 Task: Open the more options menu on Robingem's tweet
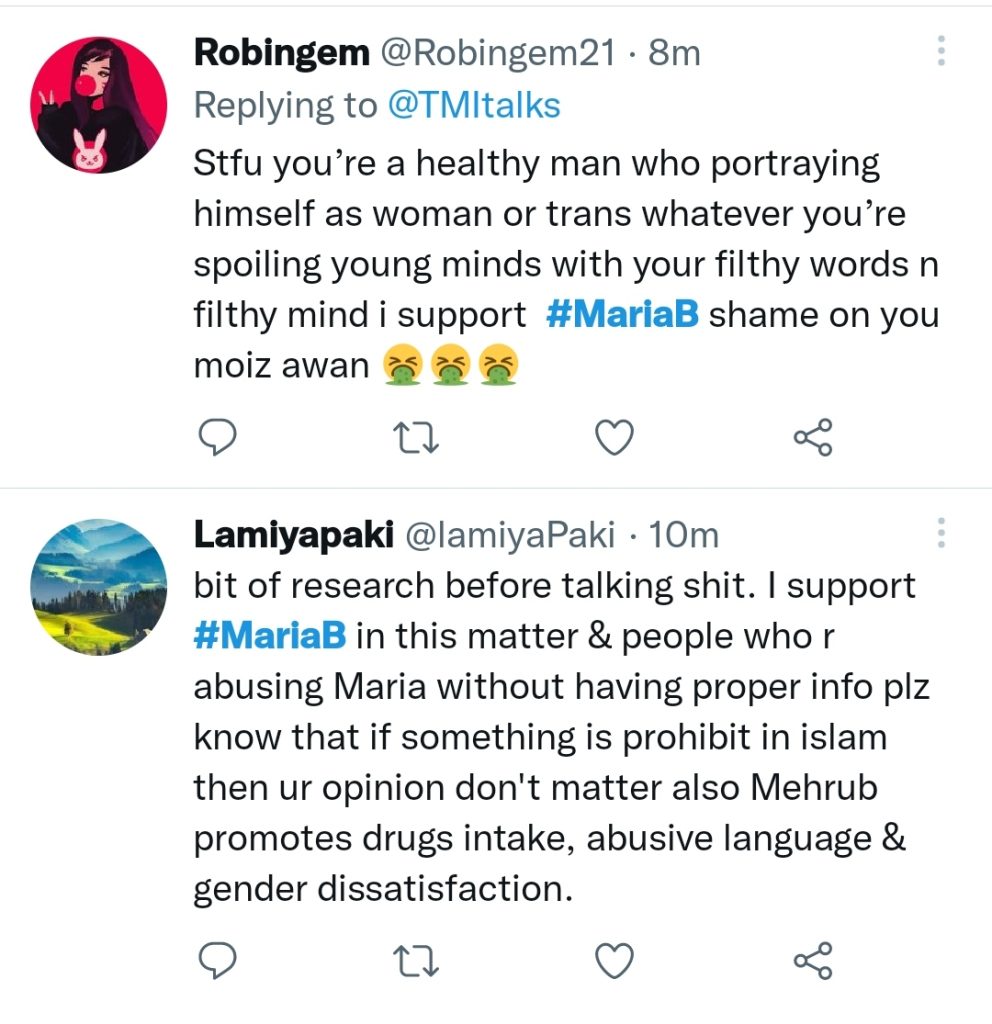click(x=940, y=48)
